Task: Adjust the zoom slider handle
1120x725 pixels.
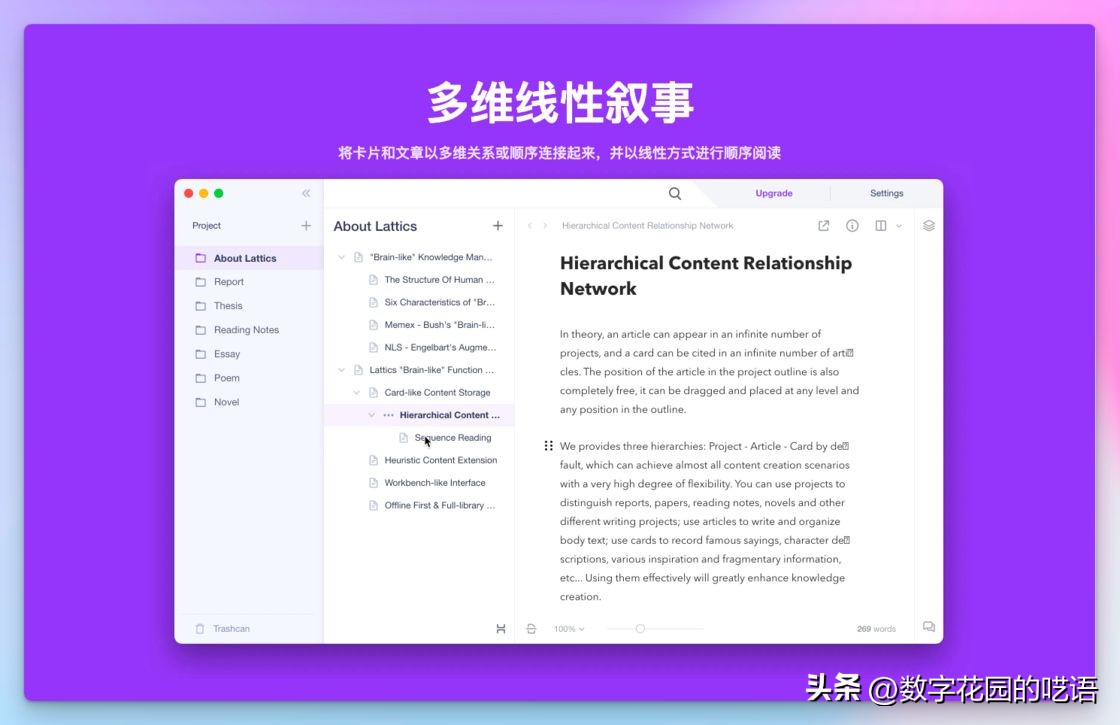Action: [x=640, y=629]
